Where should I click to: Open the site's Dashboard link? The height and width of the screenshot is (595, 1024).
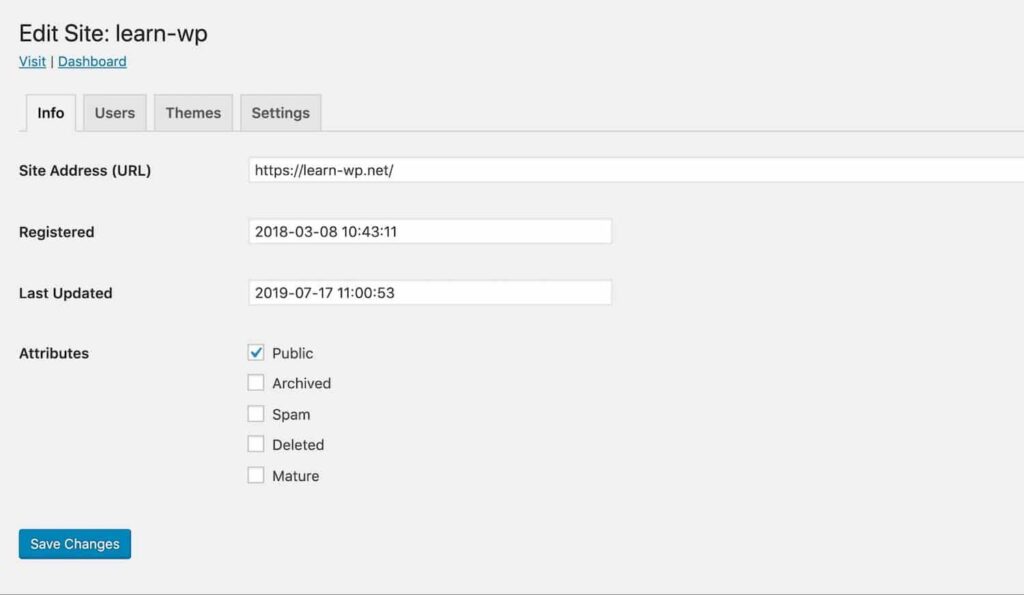[92, 61]
